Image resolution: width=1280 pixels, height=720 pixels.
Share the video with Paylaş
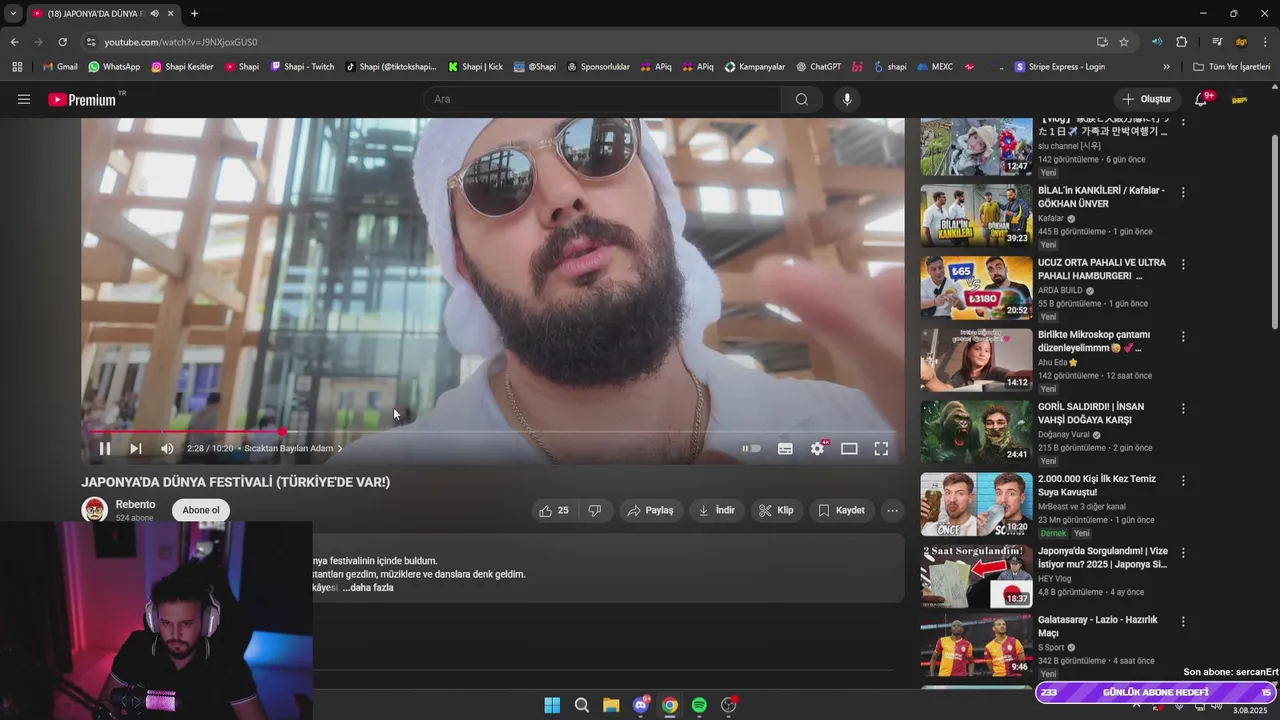point(650,510)
